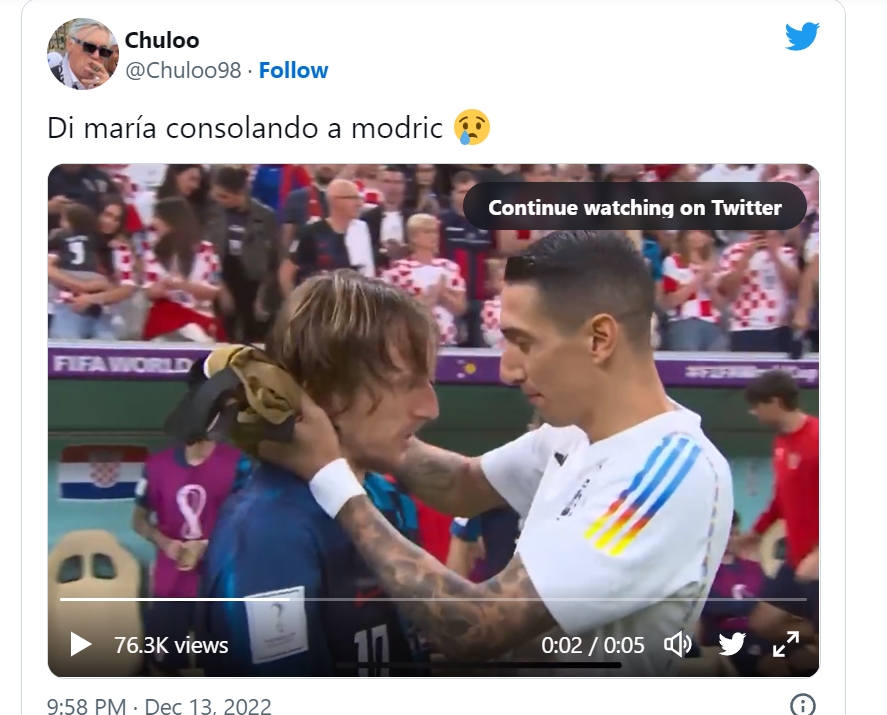Mute the video with the speaker icon
The height and width of the screenshot is (715, 887).
(x=677, y=644)
